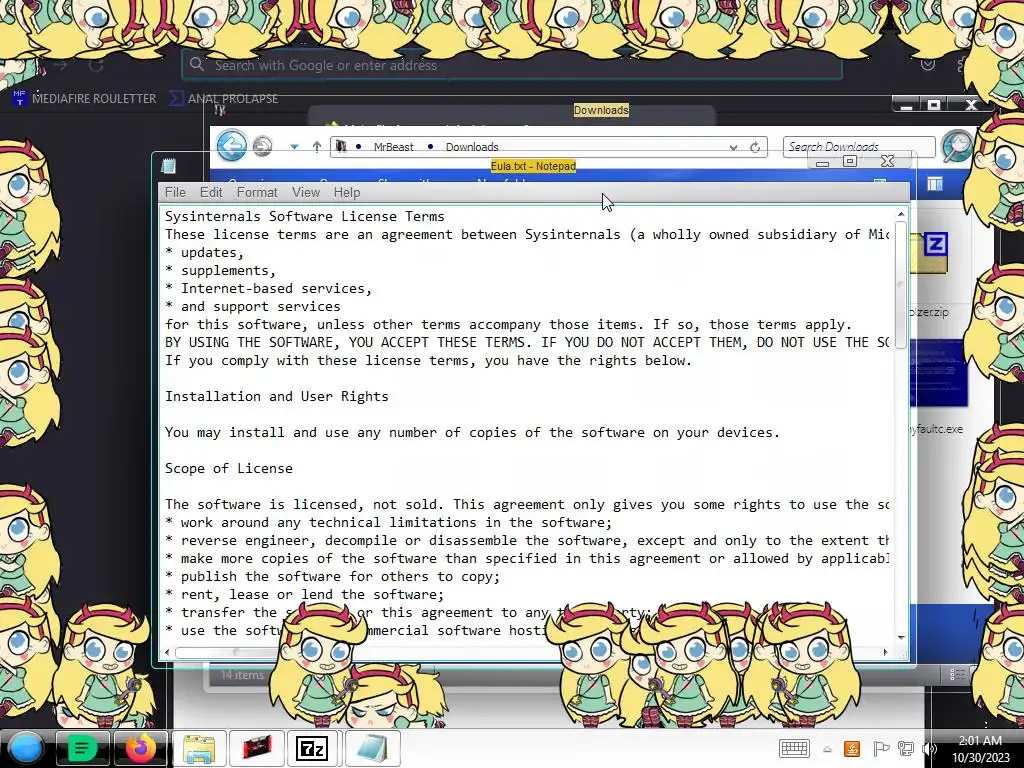
Task: Open the File menu in Notepad
Action: [x=175, y=192]
